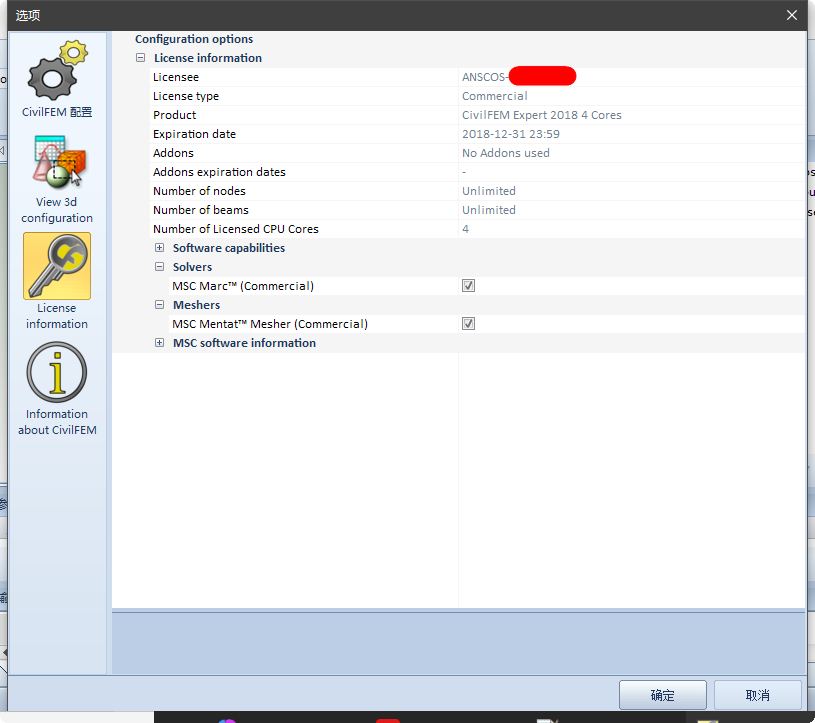The height and width of the screenshot is (723, 815).
Task: Click 'CivilFEM Expert 2018 4 Cores' value
Action: 542,115
